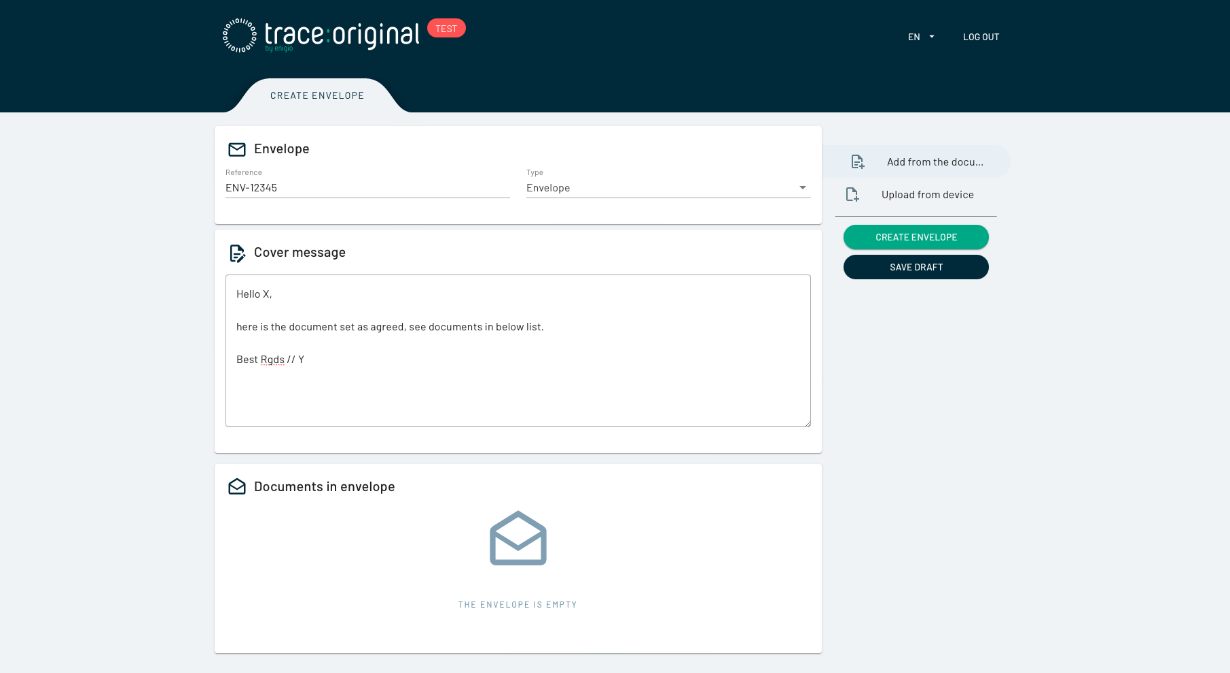
Task: Click the red TEST badge
Action: point(446,28)
